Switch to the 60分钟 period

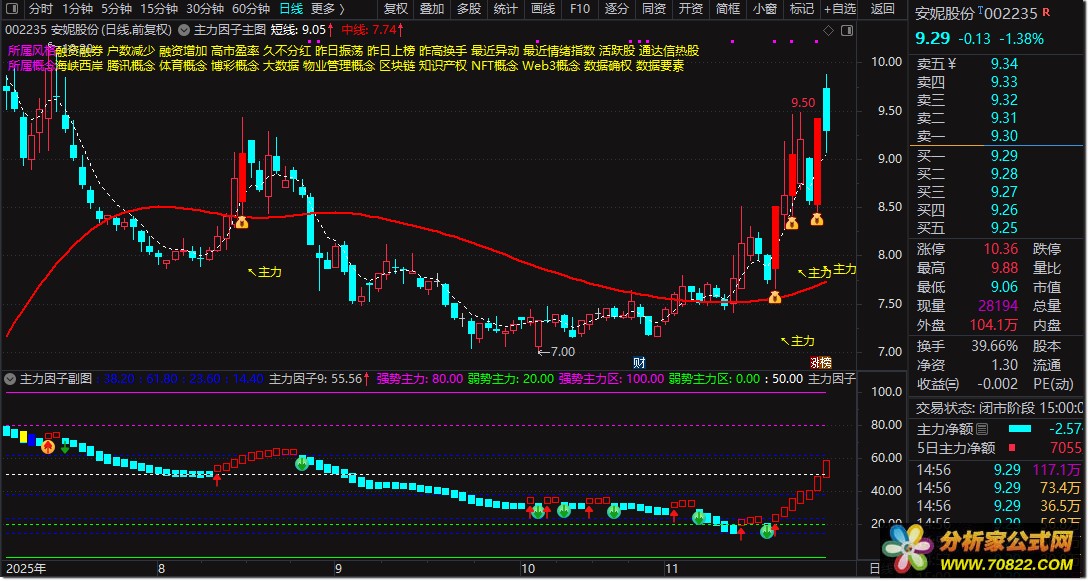[250, 9]
